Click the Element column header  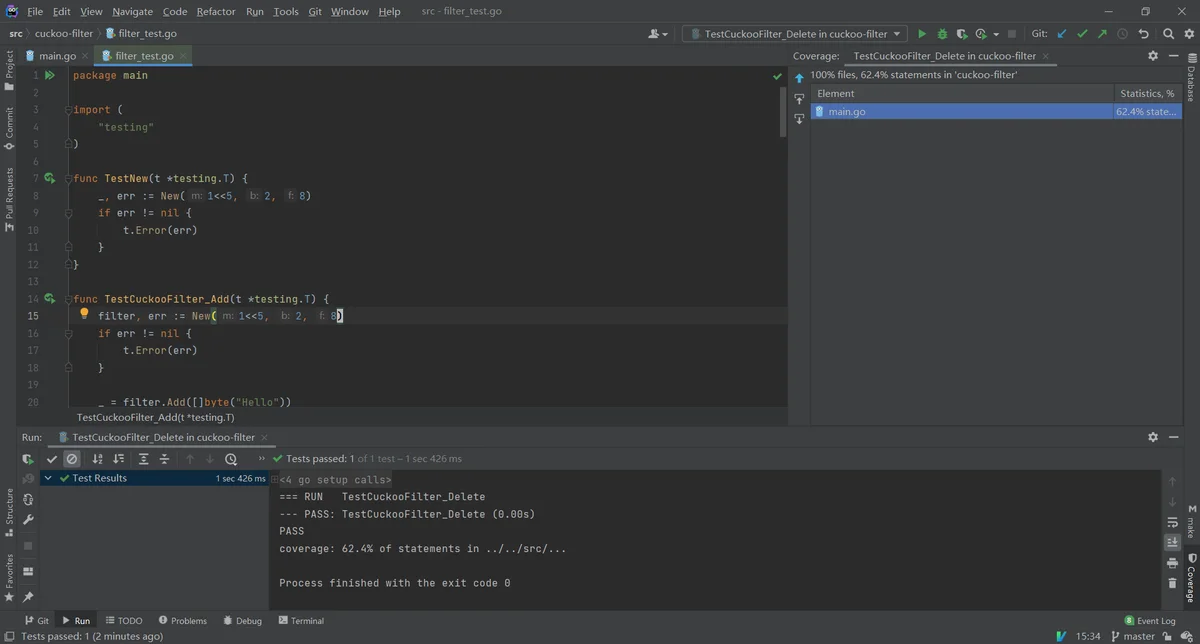coord(962,93)
